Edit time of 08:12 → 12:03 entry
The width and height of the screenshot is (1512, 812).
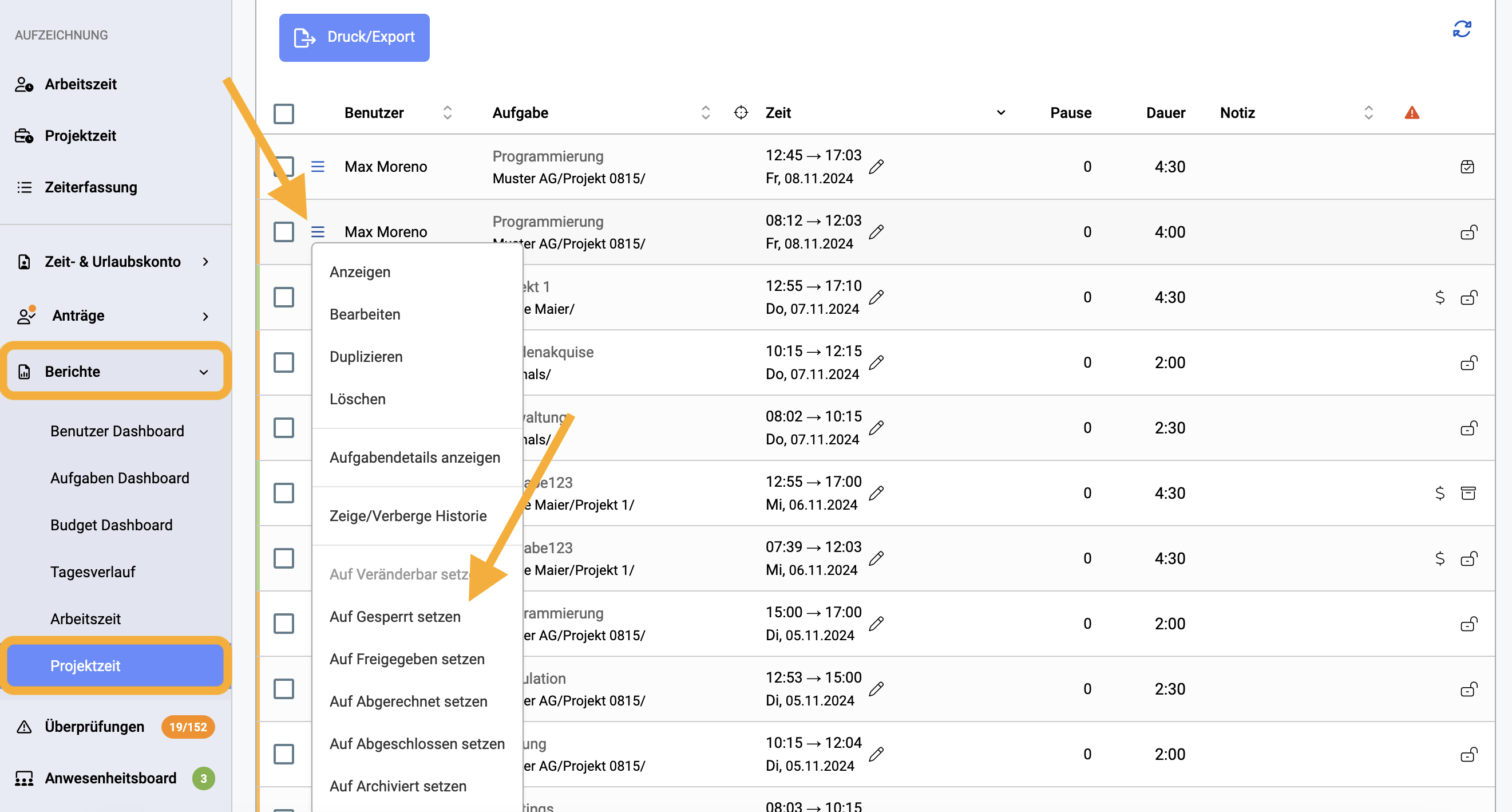(x=876, y=232)
